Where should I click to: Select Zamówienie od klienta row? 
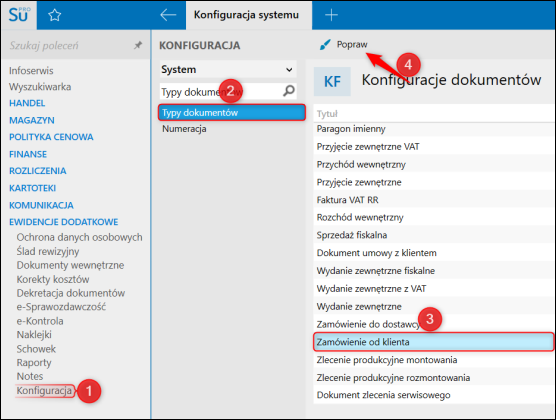pyautogui.click(x=433, y=342)
